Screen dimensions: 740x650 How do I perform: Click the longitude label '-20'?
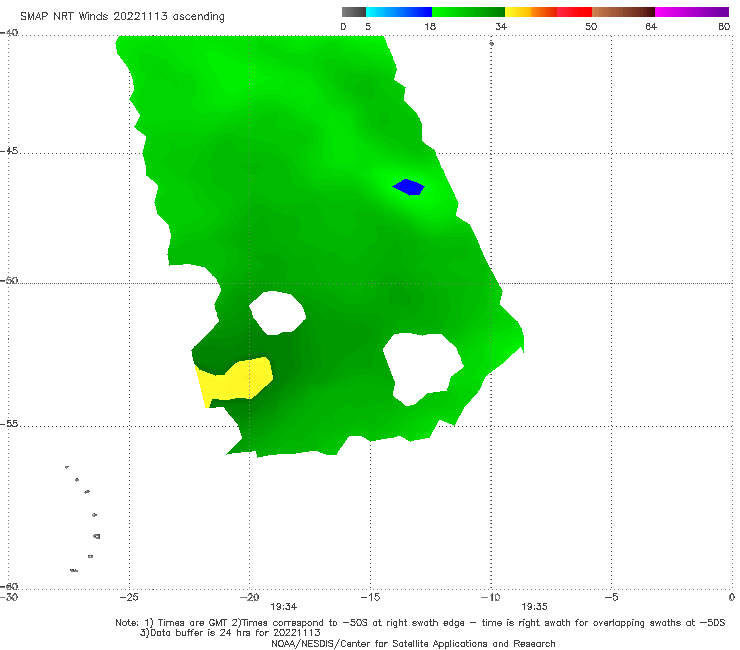(249, 597)
